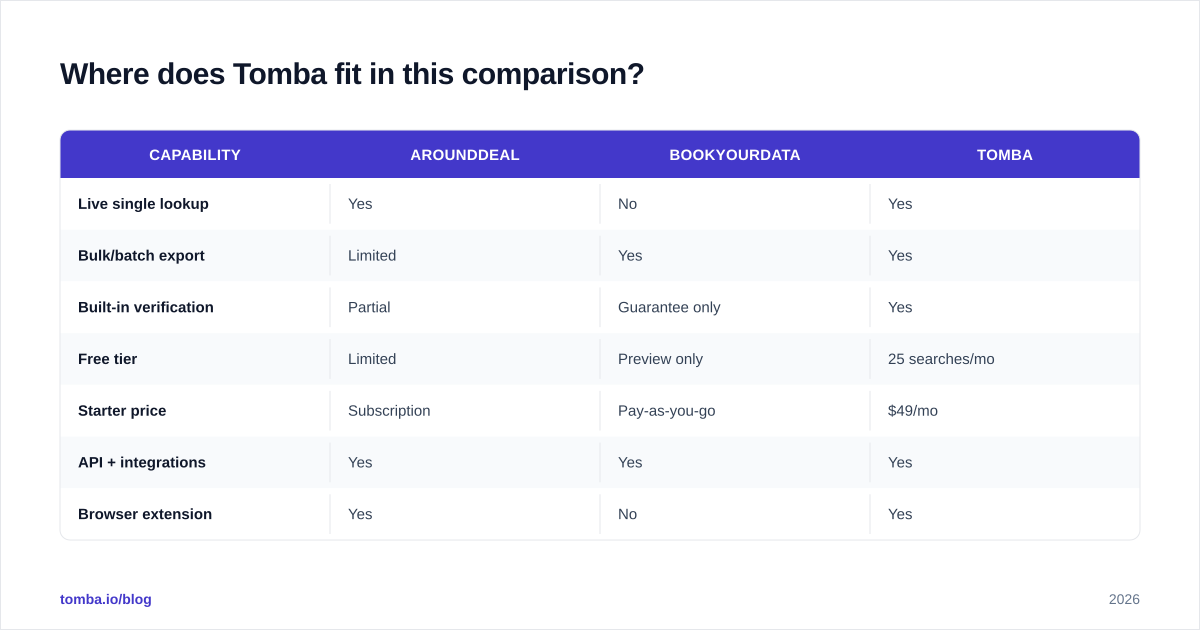Select the AROUNDDEAL column header
This screenshot has height=630, width=1200.
[x=465, y=155]
